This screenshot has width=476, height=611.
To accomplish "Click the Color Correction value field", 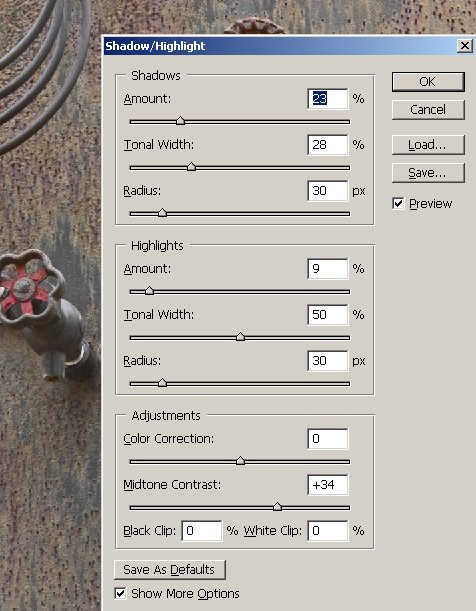I will [328, 439].
